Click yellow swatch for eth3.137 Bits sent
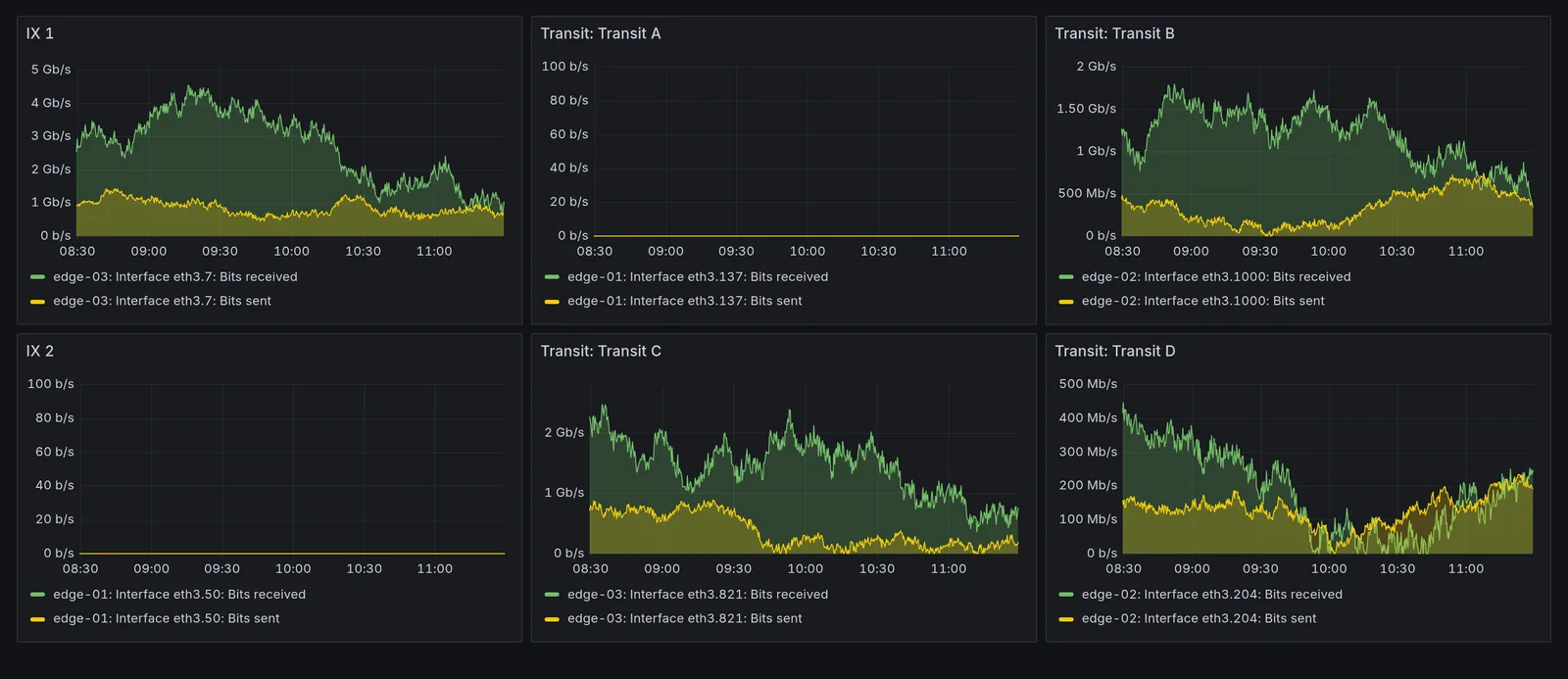 tap(553, 301)
